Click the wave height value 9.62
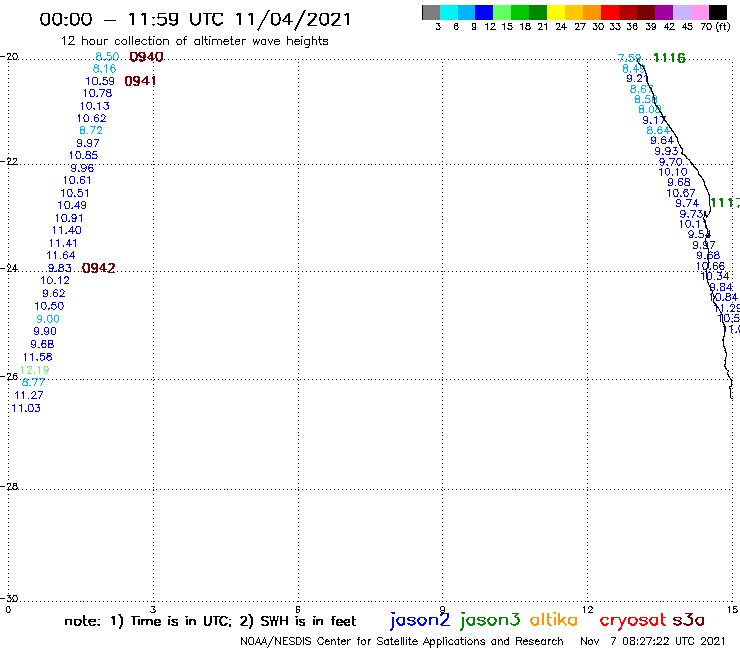740x650 pixels. click(x=53, y=293)
